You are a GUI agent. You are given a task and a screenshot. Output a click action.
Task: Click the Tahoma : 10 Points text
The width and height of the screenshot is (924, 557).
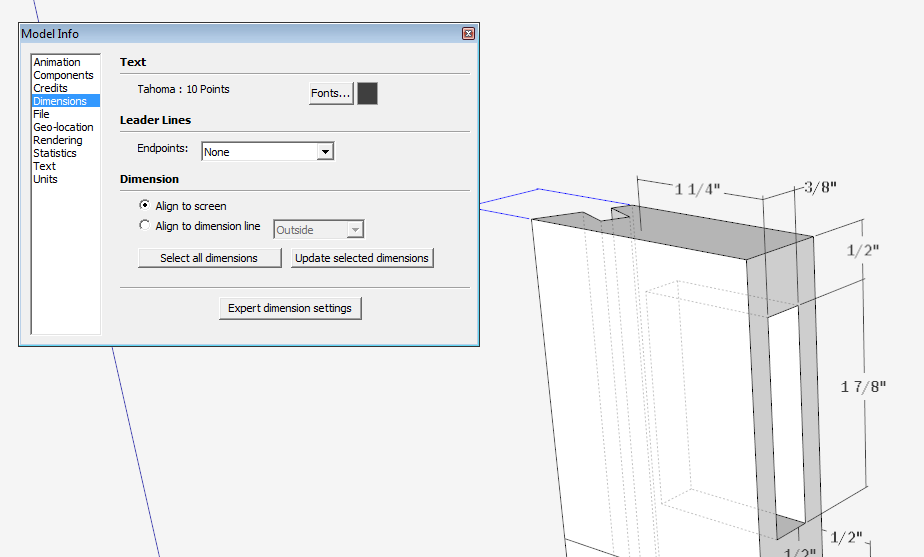click(183, 89)
